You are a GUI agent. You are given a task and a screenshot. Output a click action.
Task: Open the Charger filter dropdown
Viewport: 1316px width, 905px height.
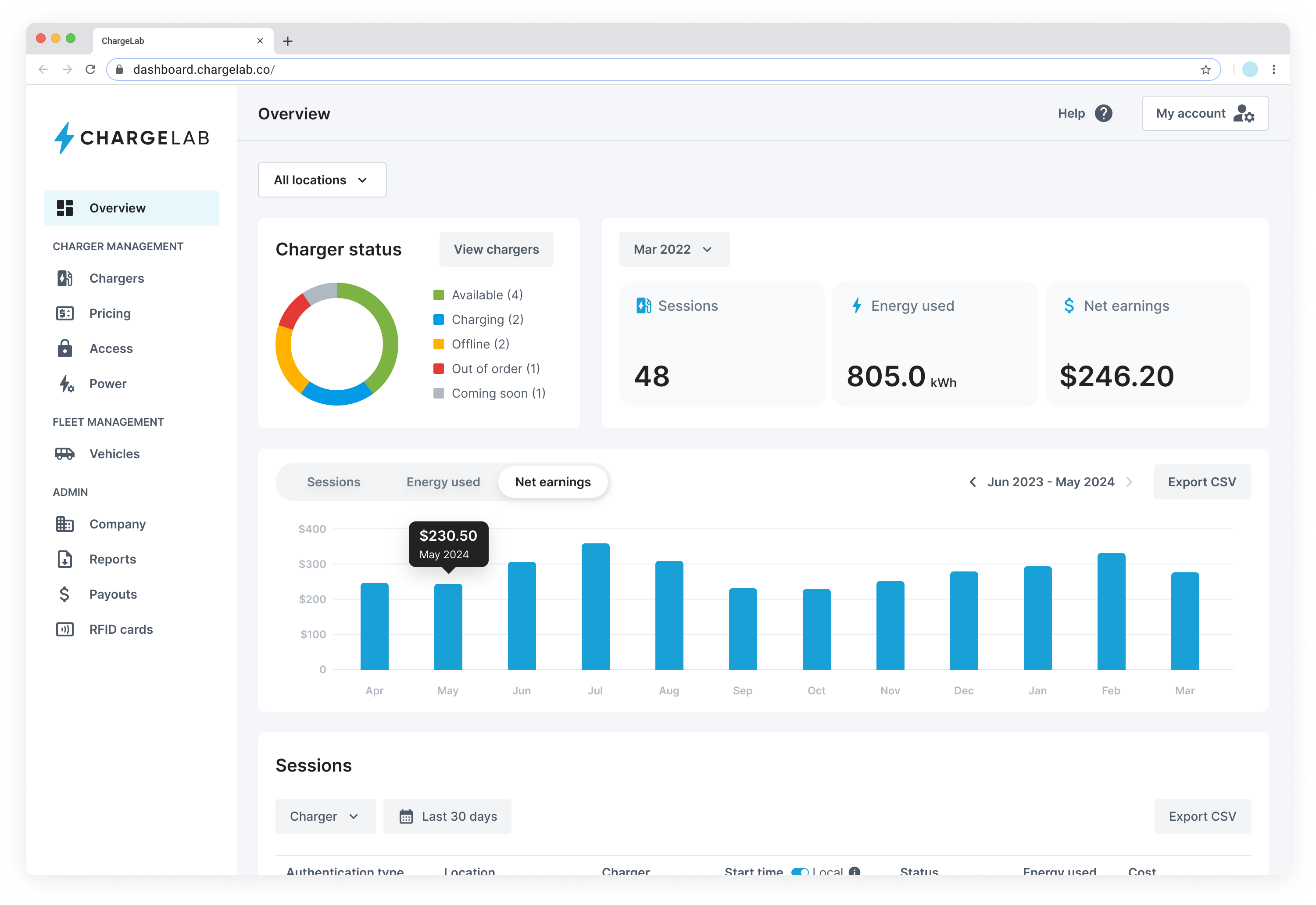[325, 816]
